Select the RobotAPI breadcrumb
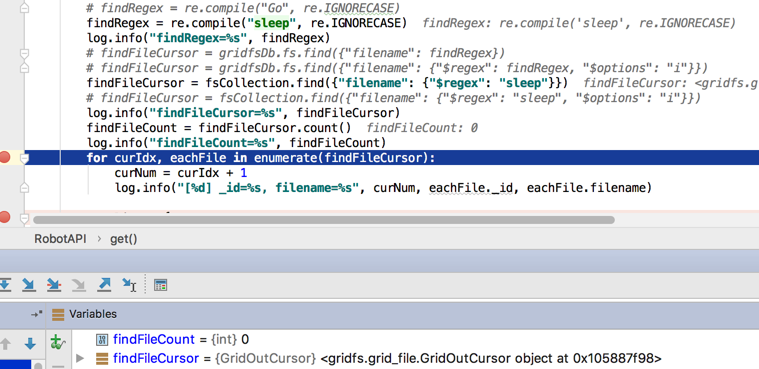Screen dimensions: 759x369 pos(60,239)
